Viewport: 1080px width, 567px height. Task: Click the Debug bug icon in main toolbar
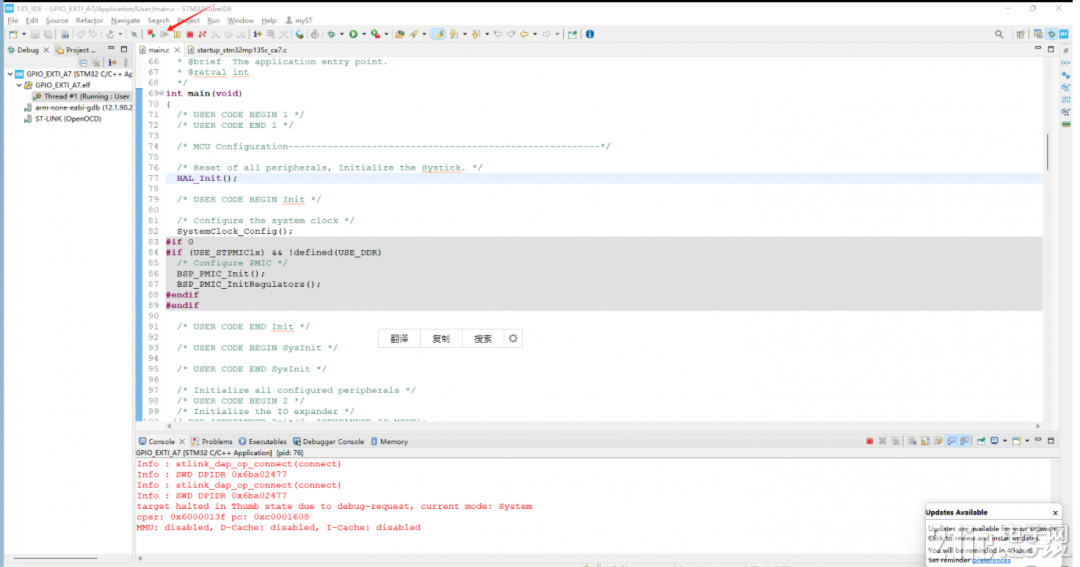click(331, 34)
